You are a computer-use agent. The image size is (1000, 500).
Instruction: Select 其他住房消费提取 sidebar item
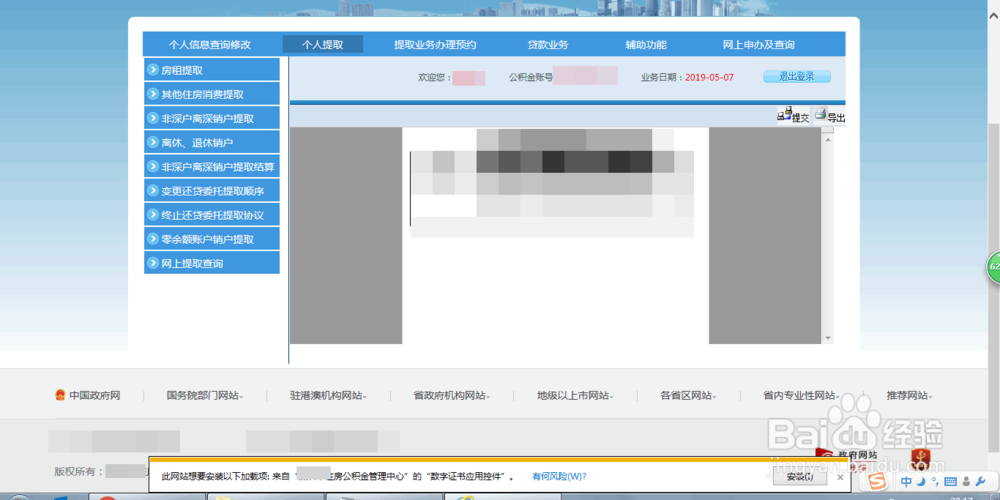coord(212,94)
